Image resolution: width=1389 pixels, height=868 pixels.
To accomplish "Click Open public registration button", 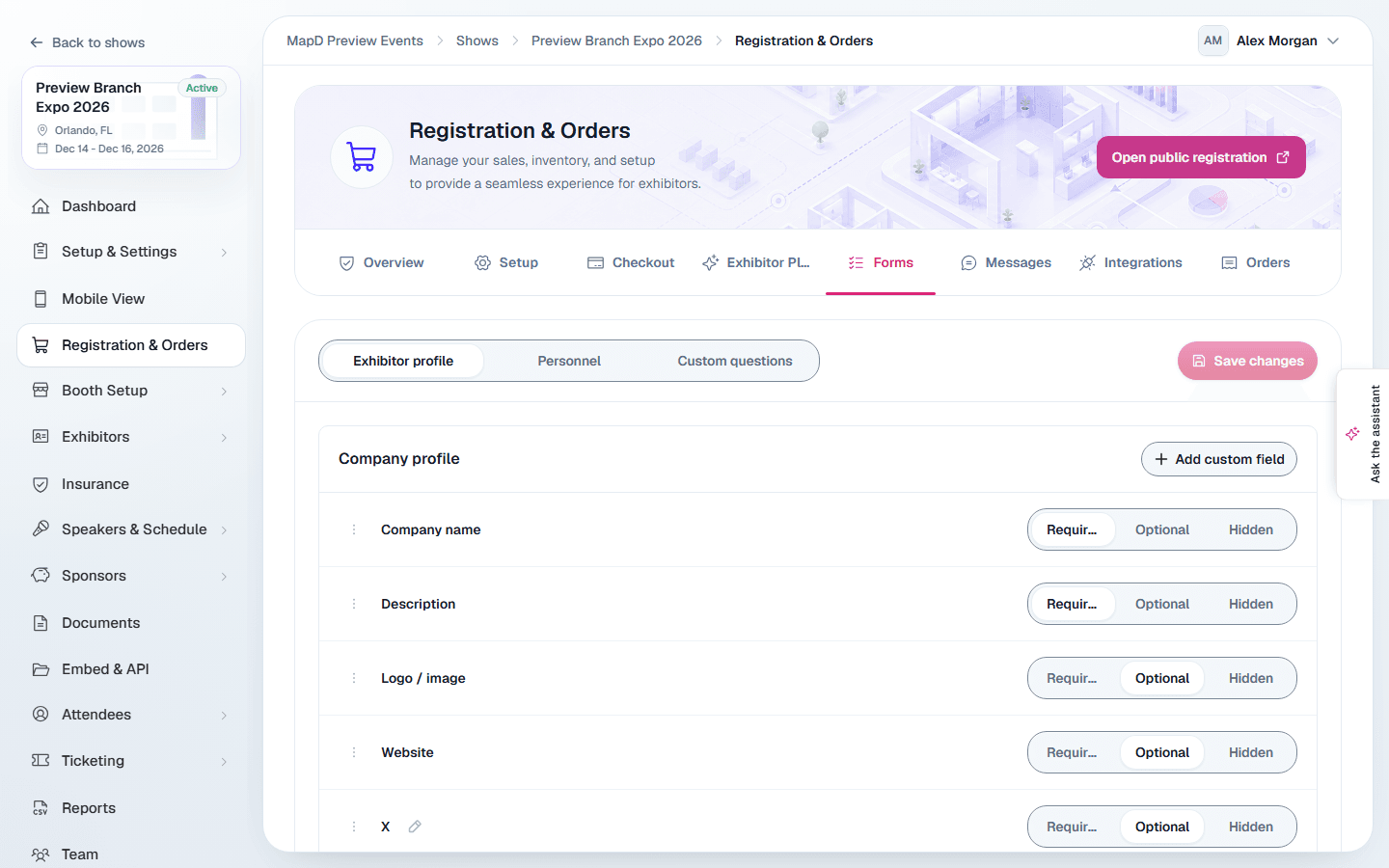I will click(x=1201, y=157).
